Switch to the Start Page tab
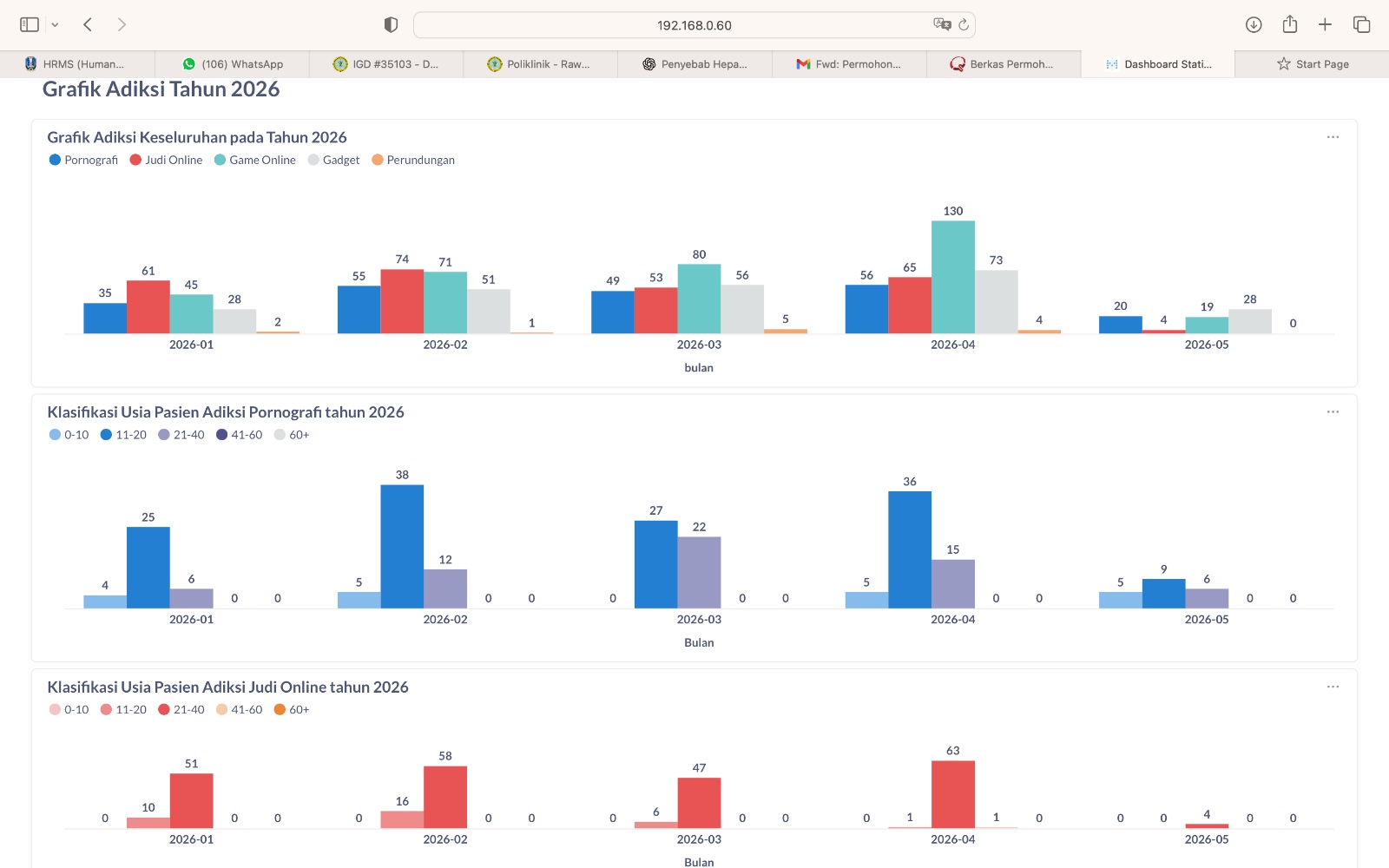Viewport: 1389px width, 868px height. (x=1313, y=64)
